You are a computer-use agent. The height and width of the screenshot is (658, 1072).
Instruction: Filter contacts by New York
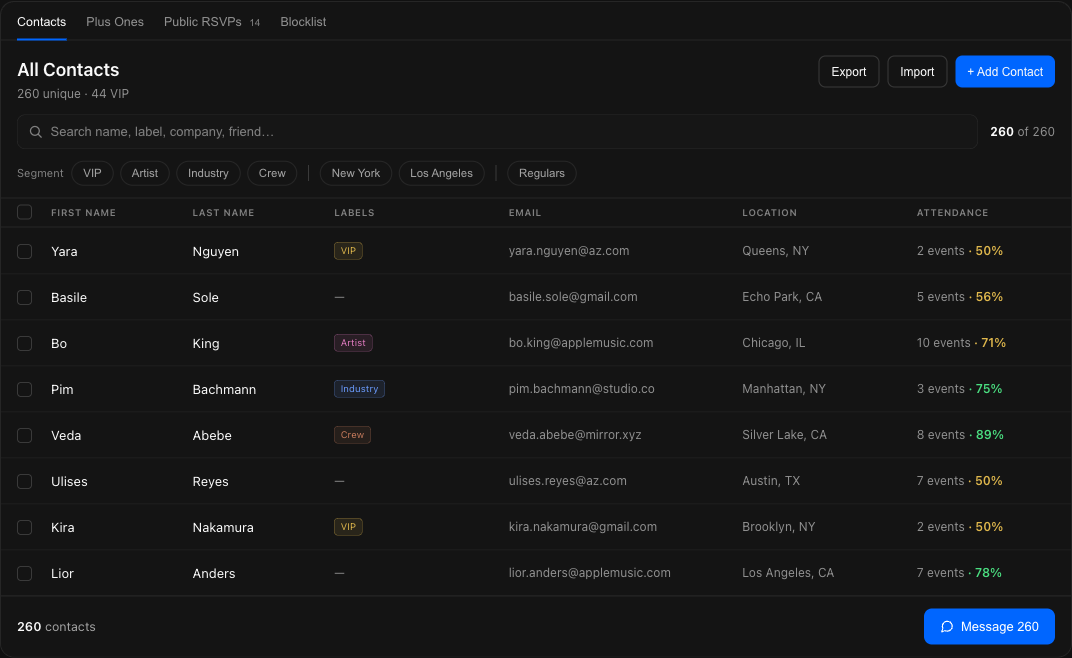tap(356, 173)
